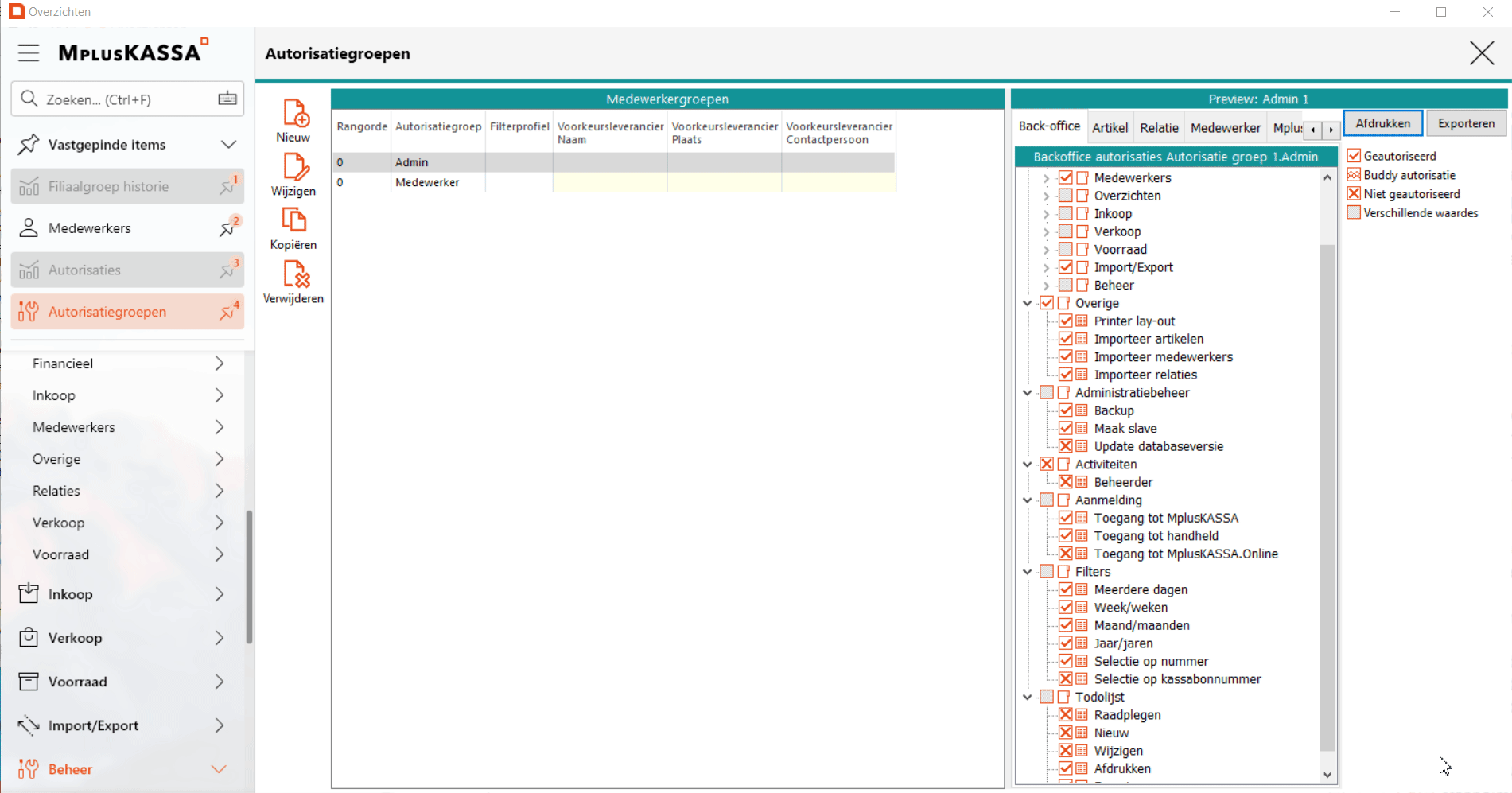Collapse the Filters tree node
Viewport: 1512px width, 793px height.
[x=1028, y=572]
